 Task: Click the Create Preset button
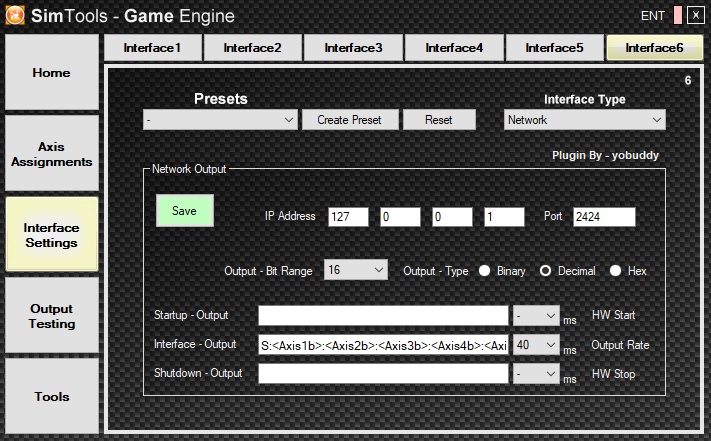(x=349, y=120)
